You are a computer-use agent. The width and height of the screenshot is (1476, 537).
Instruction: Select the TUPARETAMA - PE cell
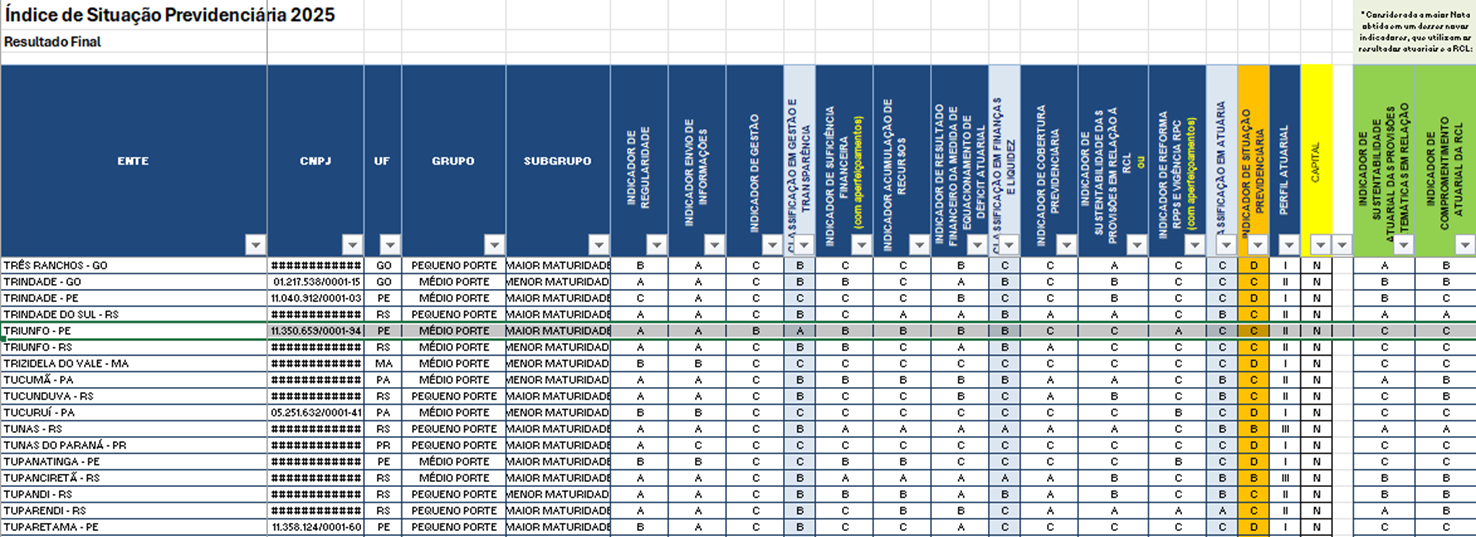point(133,526)
